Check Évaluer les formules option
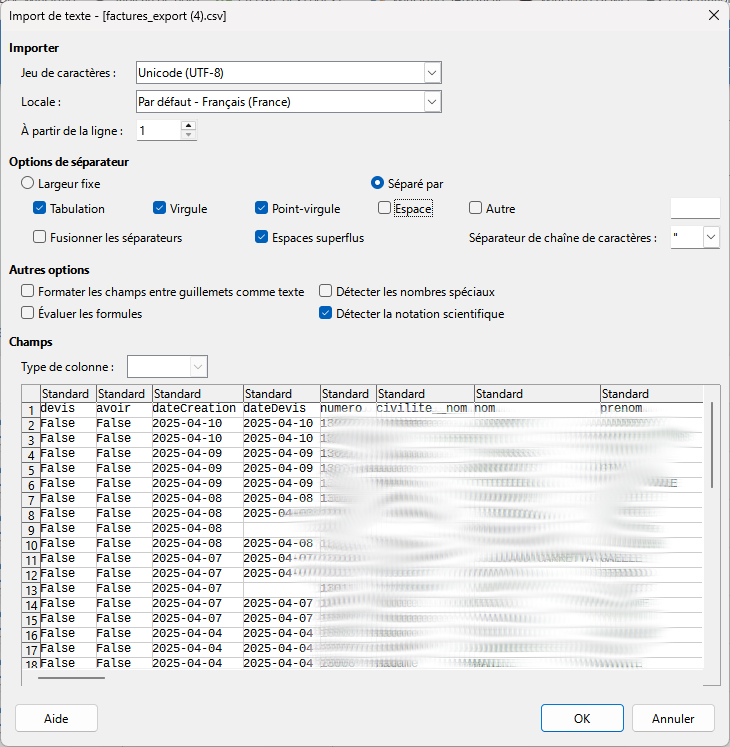The height and width of the screenshot is (747, 730). [x=28, y=313]
